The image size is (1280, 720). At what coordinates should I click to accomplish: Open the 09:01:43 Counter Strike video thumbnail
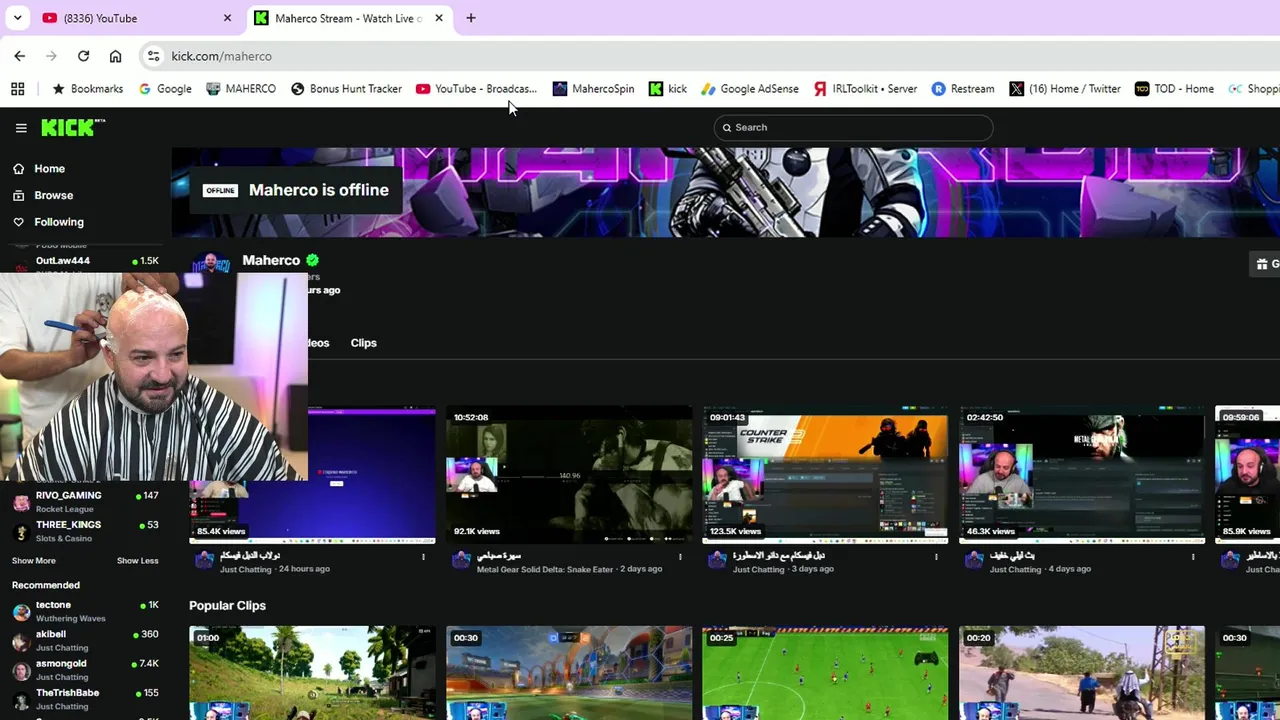click(x=825, y=475)
